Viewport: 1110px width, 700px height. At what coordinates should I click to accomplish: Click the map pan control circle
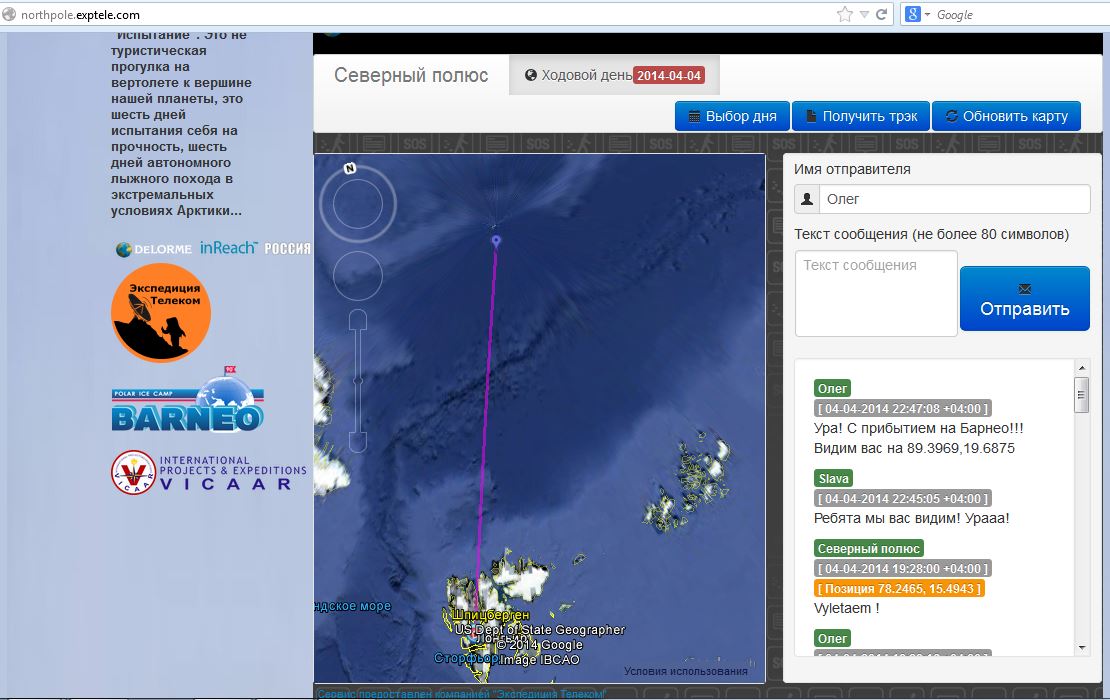coord(358,277)
